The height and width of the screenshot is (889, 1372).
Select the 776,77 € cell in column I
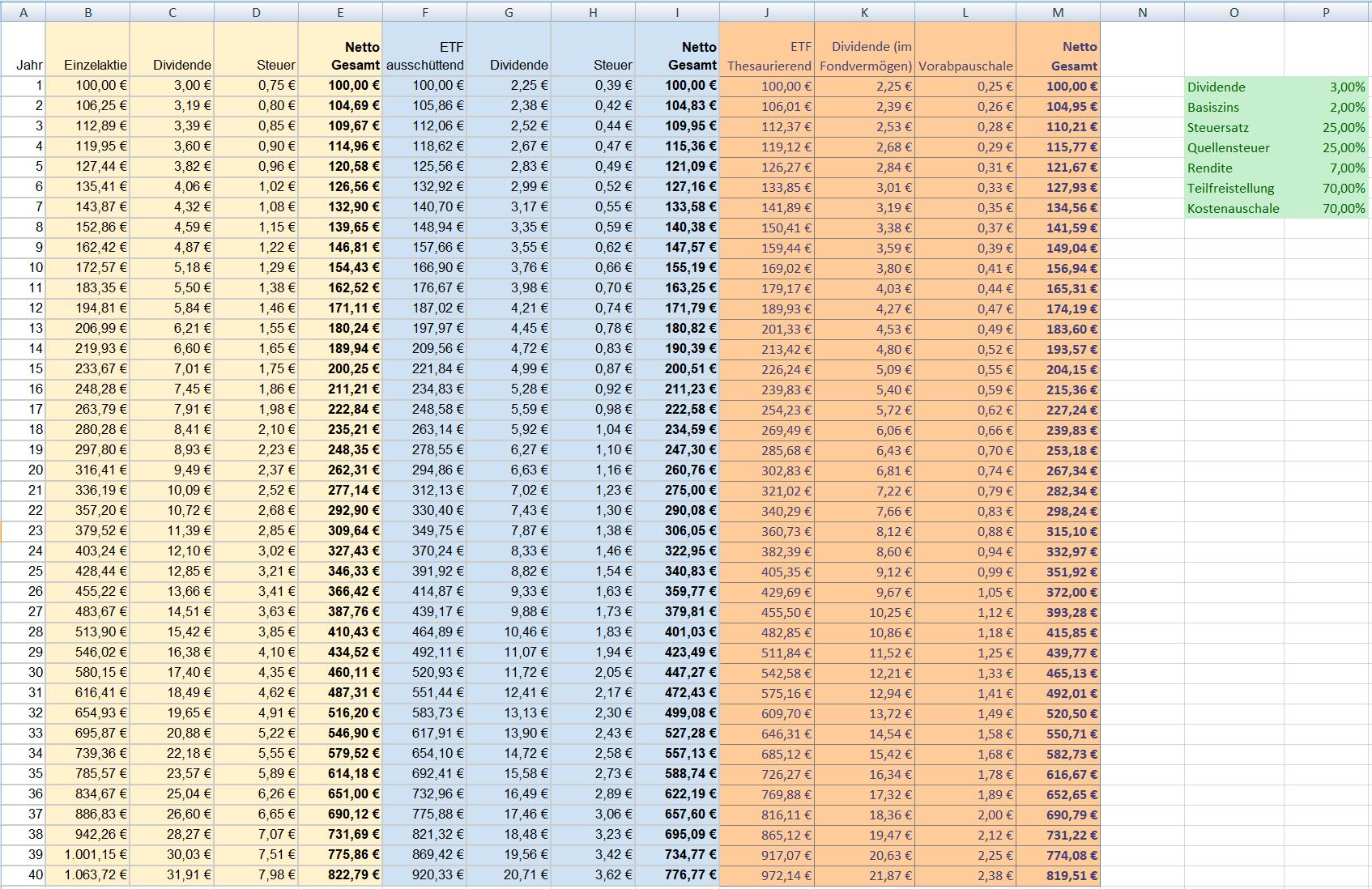click(x=677, y=874)
